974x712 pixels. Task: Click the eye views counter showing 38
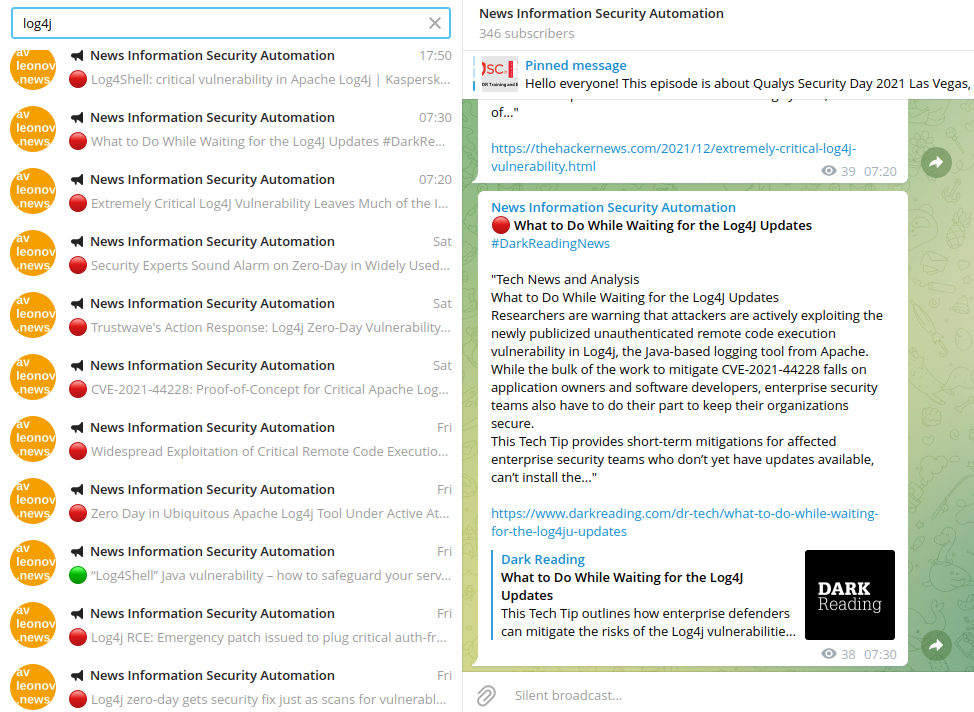point(838,654)
